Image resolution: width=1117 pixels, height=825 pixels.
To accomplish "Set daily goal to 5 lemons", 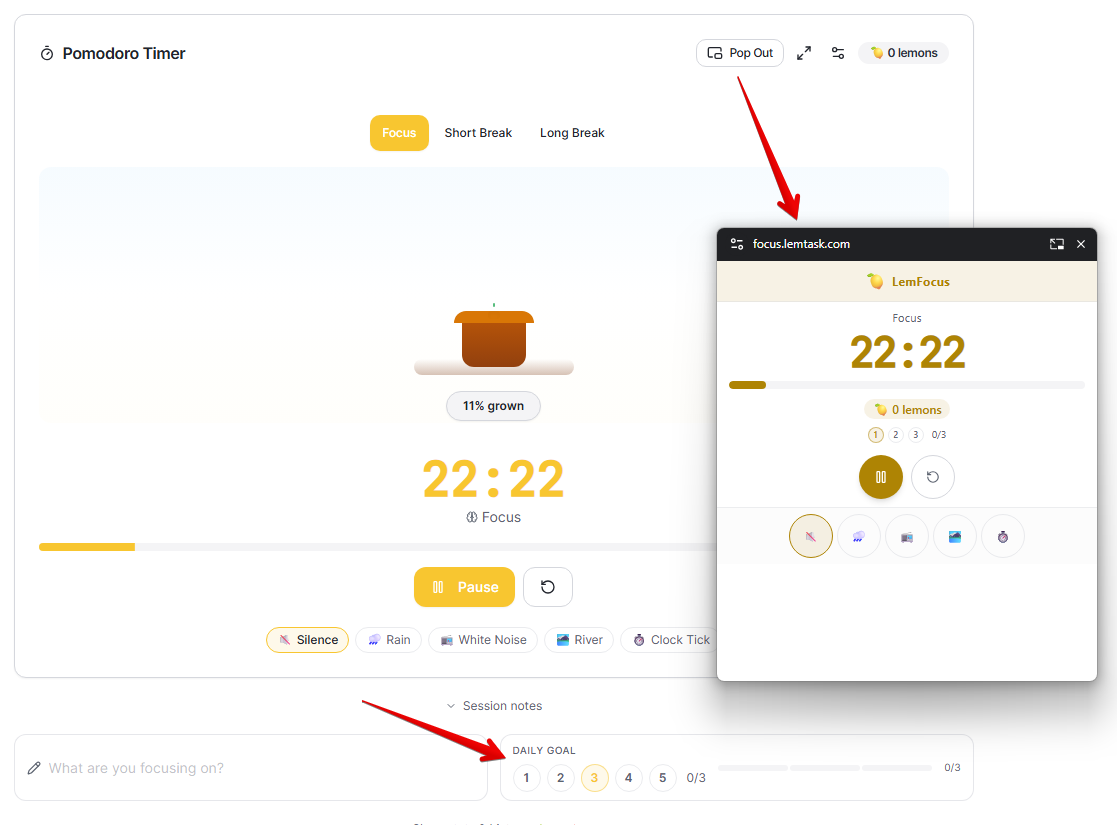I will (662, 777).
